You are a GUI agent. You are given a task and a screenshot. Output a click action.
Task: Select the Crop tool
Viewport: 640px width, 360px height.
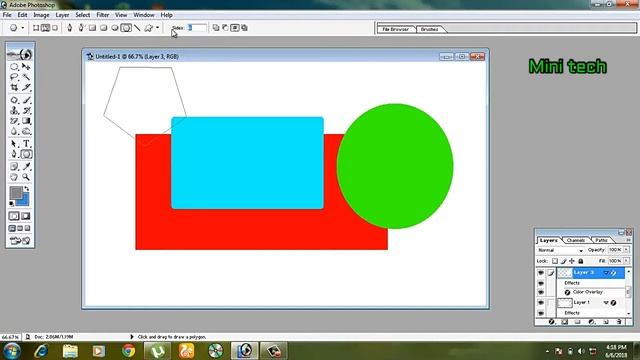(14, 87)
